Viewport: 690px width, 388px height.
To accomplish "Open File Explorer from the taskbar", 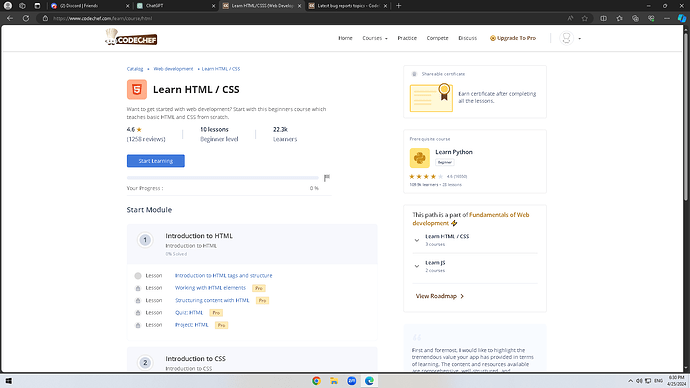I will [x=334, y=381].
